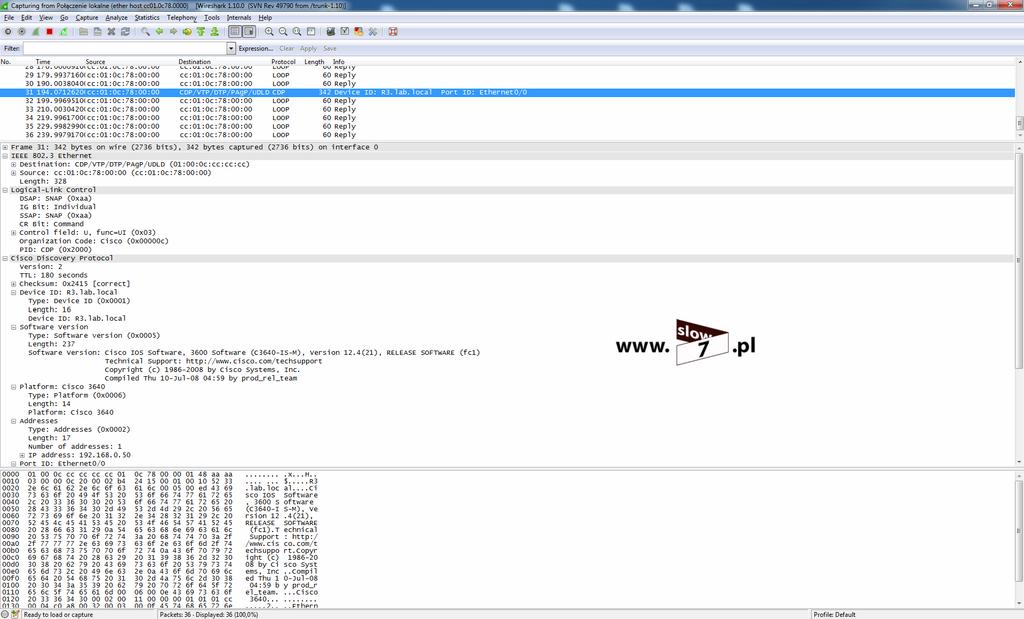Viewport: 1024px width, 619px height.
Task: Select packet 36 LOOP Reply row
Action: [507, 135]
